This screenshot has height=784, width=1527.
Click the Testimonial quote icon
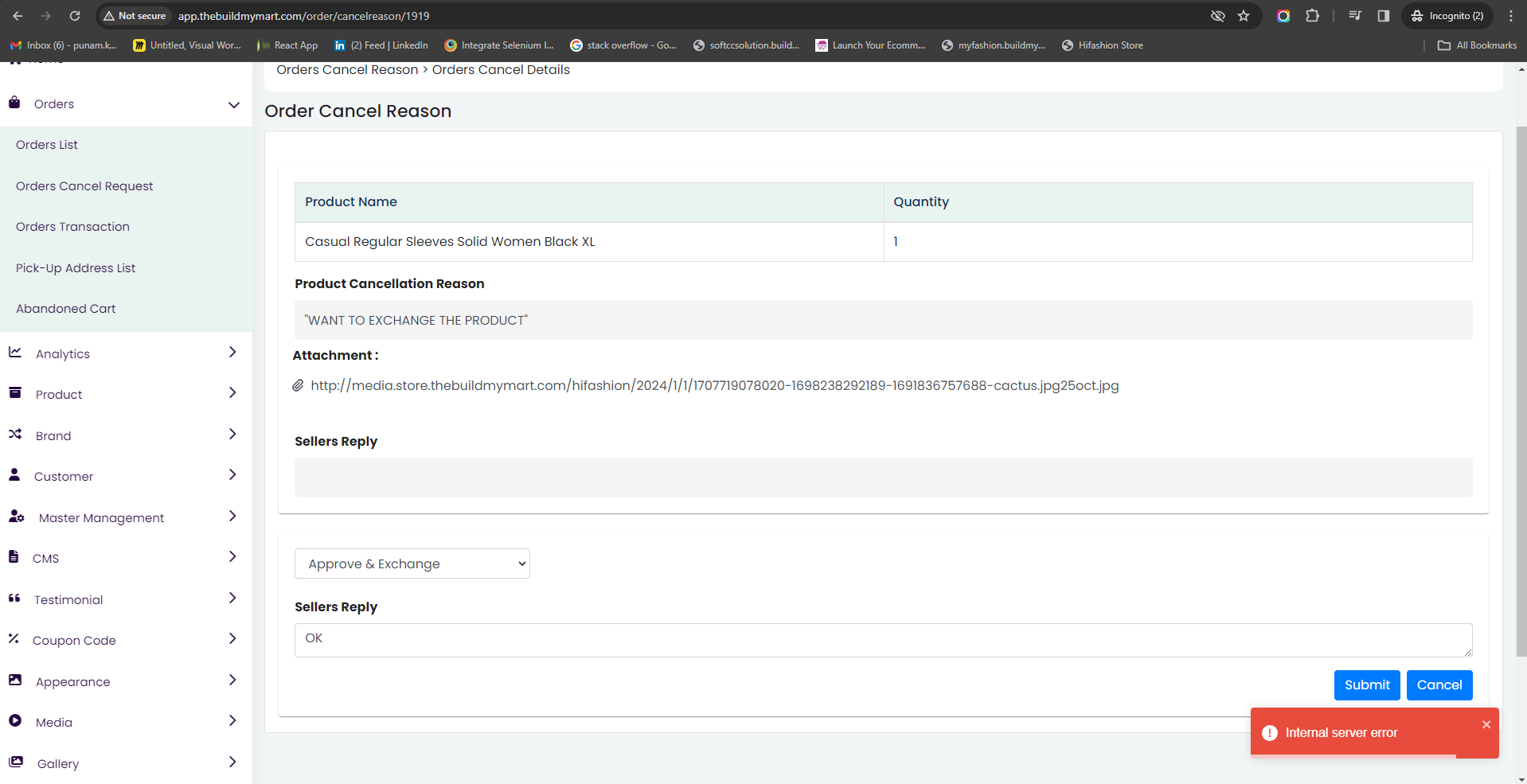point(14,598)
